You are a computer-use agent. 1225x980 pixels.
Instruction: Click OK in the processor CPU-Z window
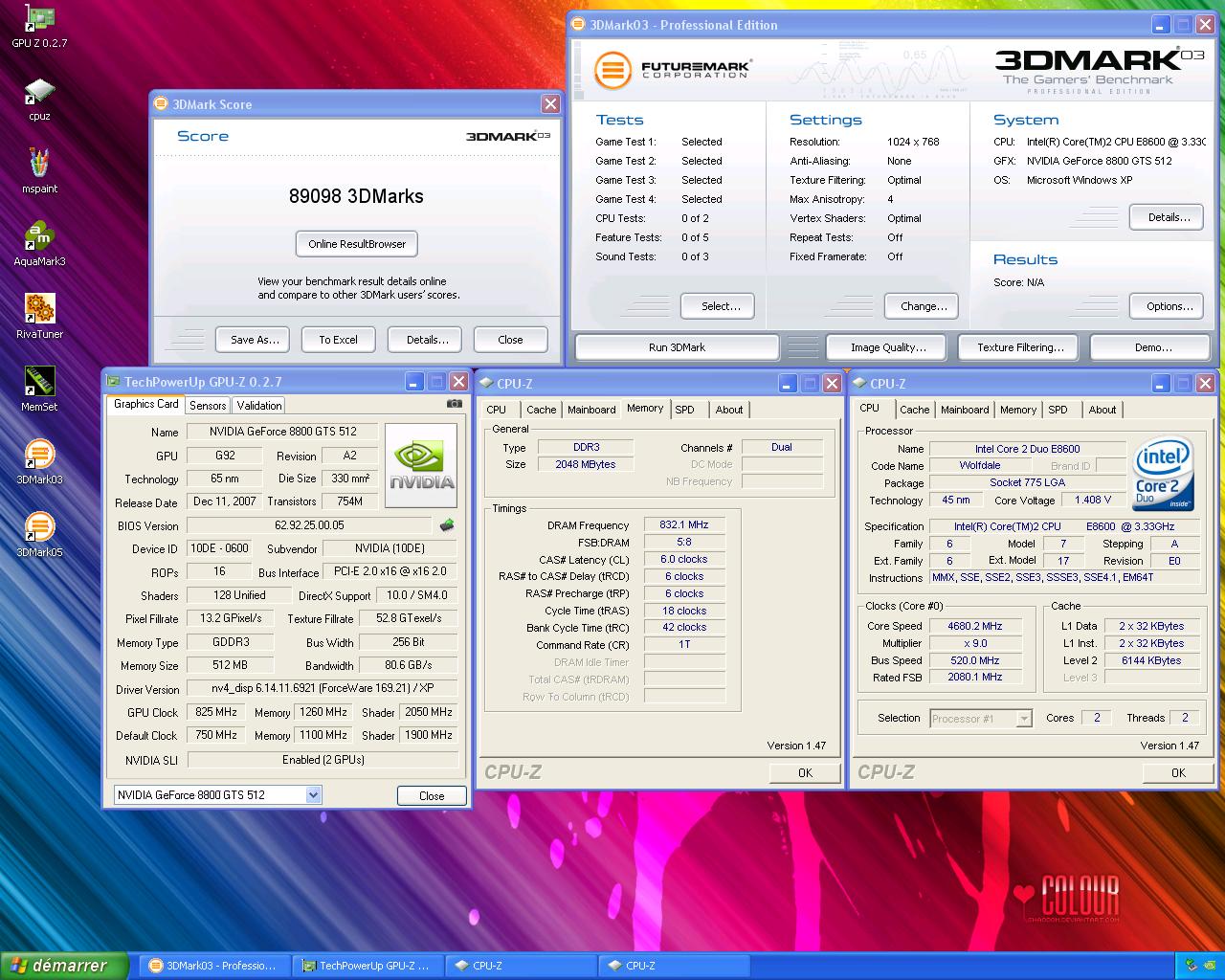(1178, 773)
